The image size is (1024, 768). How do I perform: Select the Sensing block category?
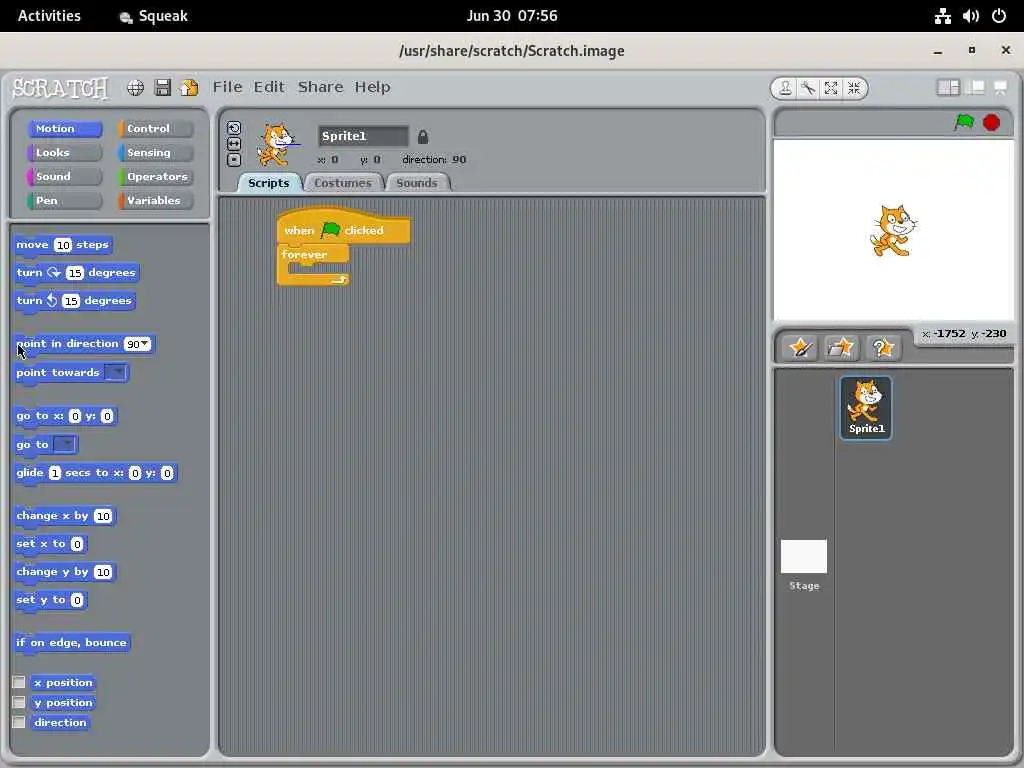[x=156, y=153]
